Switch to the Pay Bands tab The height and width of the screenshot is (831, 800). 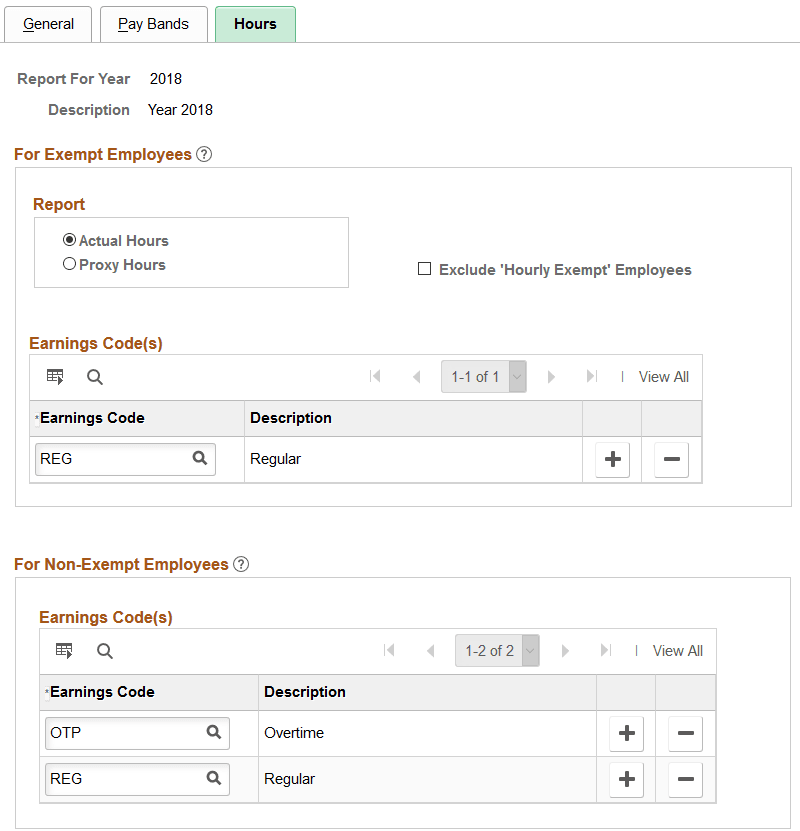pos(153,23)
